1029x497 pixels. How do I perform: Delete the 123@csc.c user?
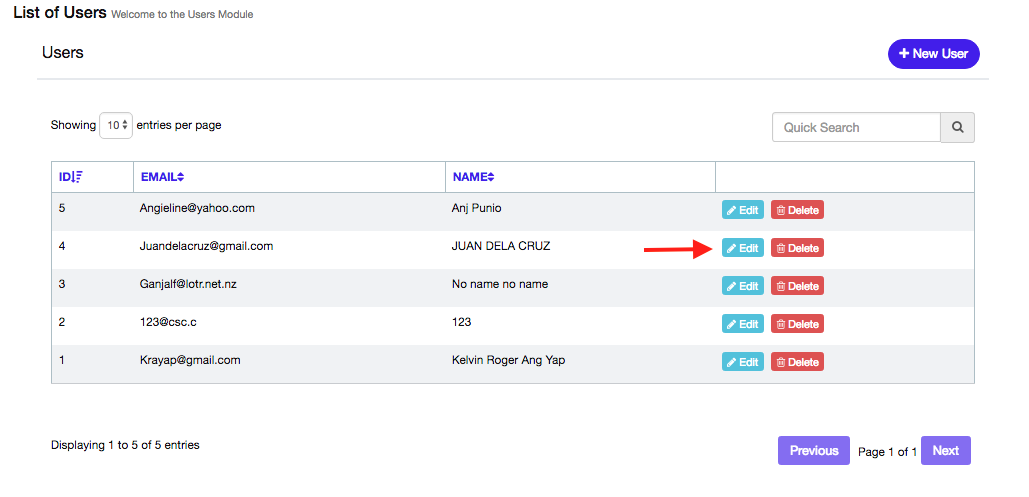797,324
